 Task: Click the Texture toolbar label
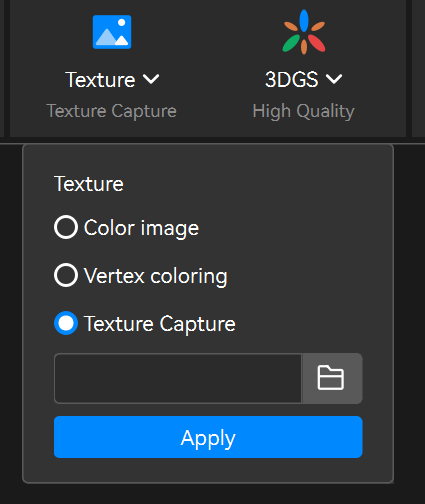(x=100, y=80)
